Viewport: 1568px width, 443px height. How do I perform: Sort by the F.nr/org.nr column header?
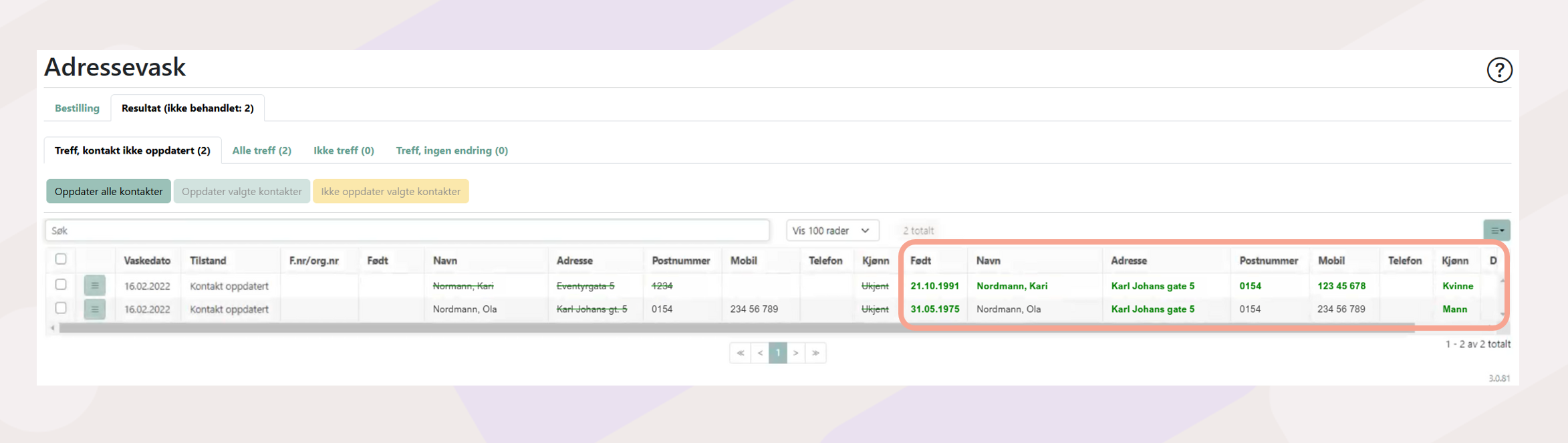pos(314,261)
